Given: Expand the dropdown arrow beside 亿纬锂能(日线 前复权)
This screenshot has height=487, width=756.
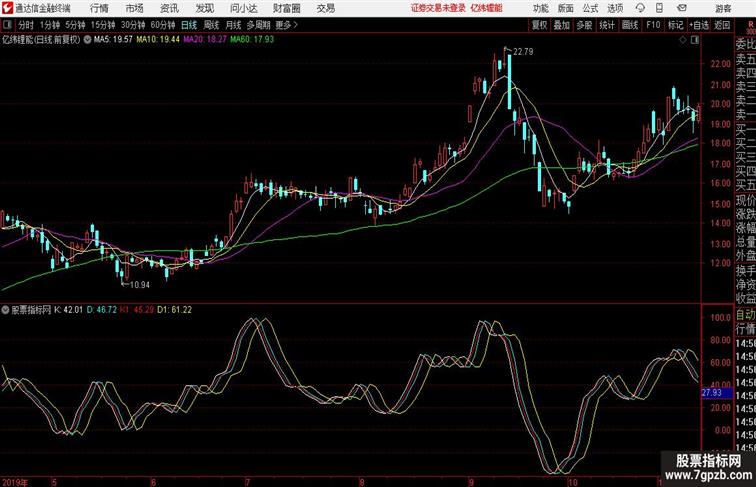Looking at the screenshot, I should coord(87,40).
